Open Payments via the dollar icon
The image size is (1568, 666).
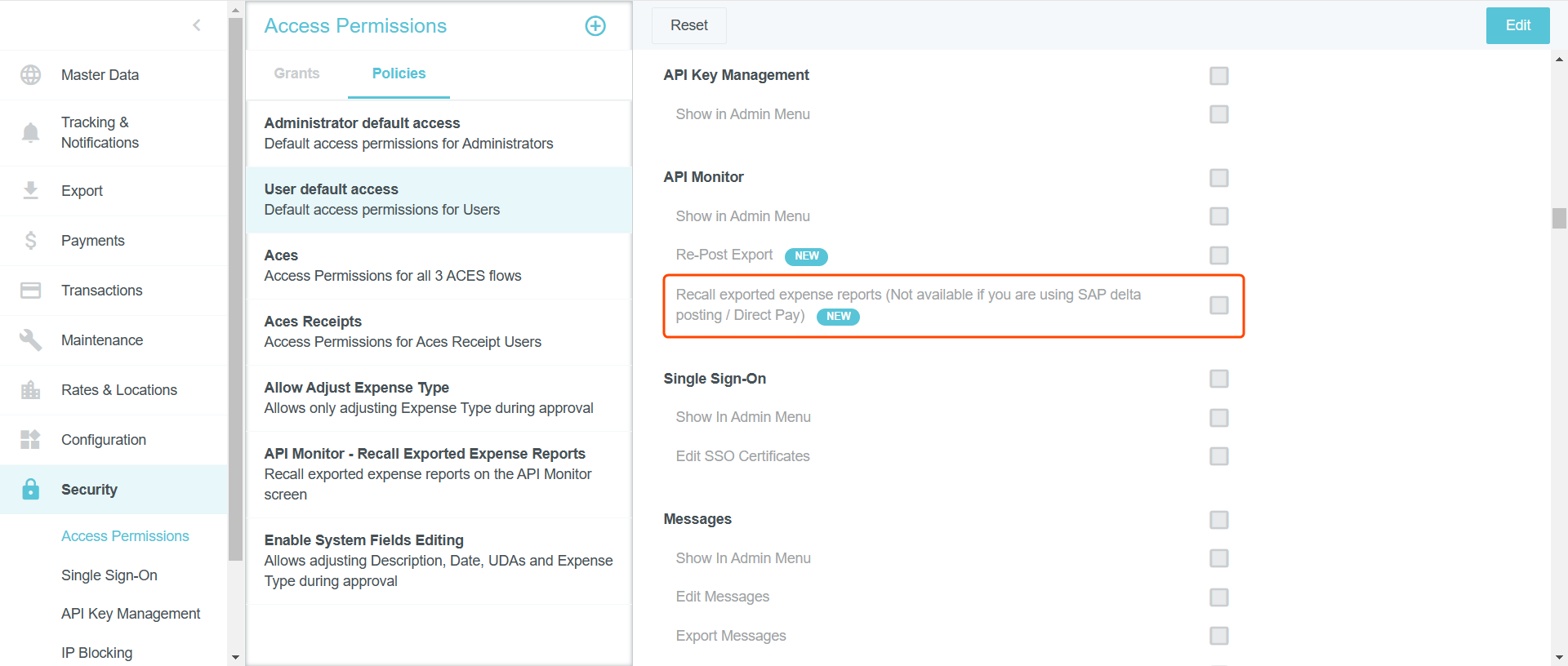tap(30, 240)
